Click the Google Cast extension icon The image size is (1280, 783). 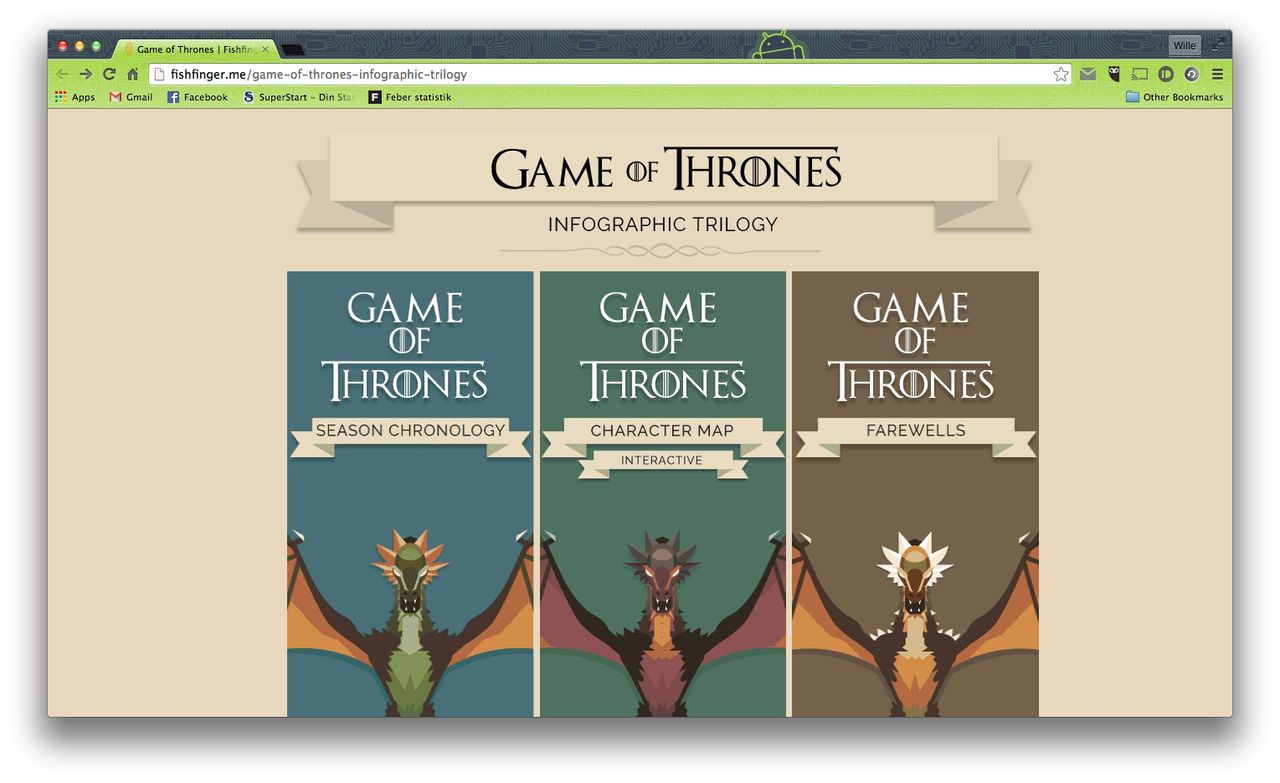click(x=1139, y=73)
